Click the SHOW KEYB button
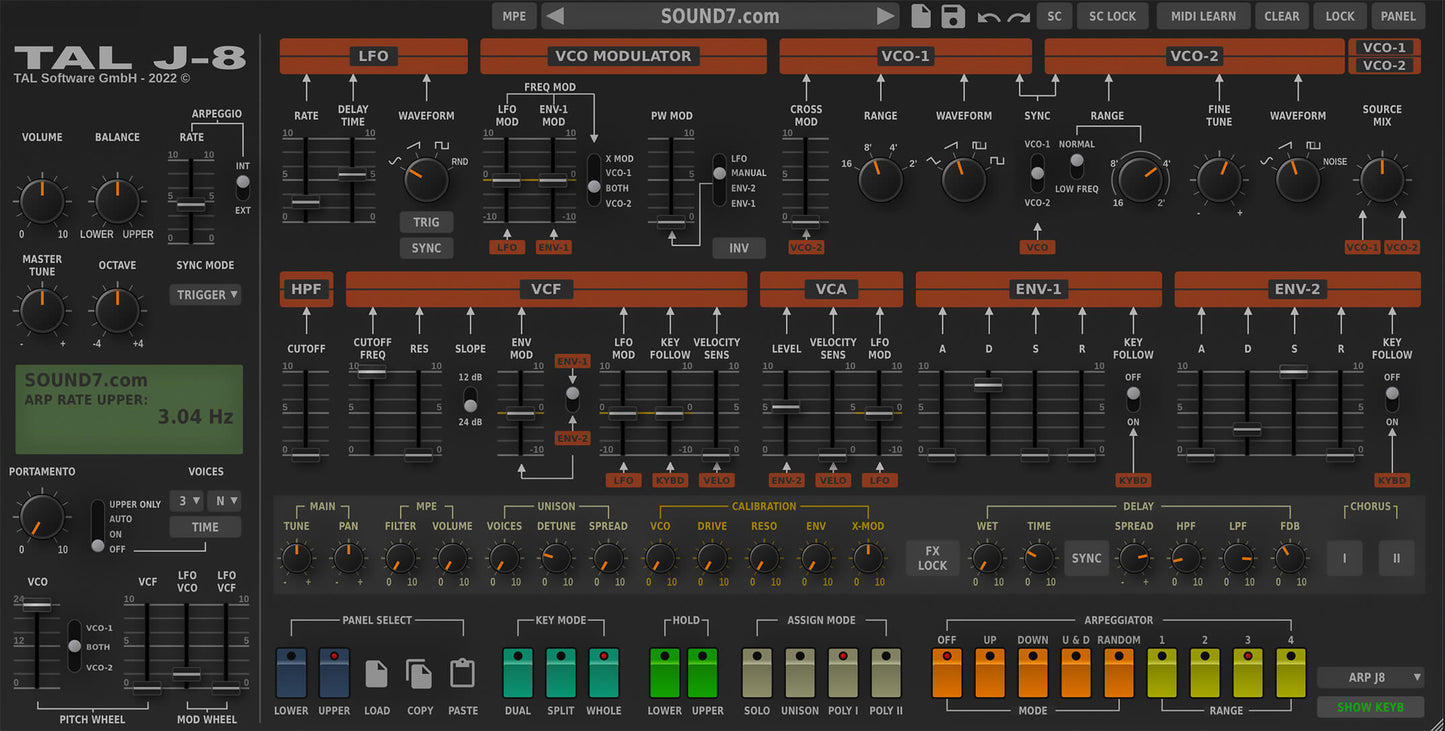This screenshot has height=731, width=1445. (1370, 707)
